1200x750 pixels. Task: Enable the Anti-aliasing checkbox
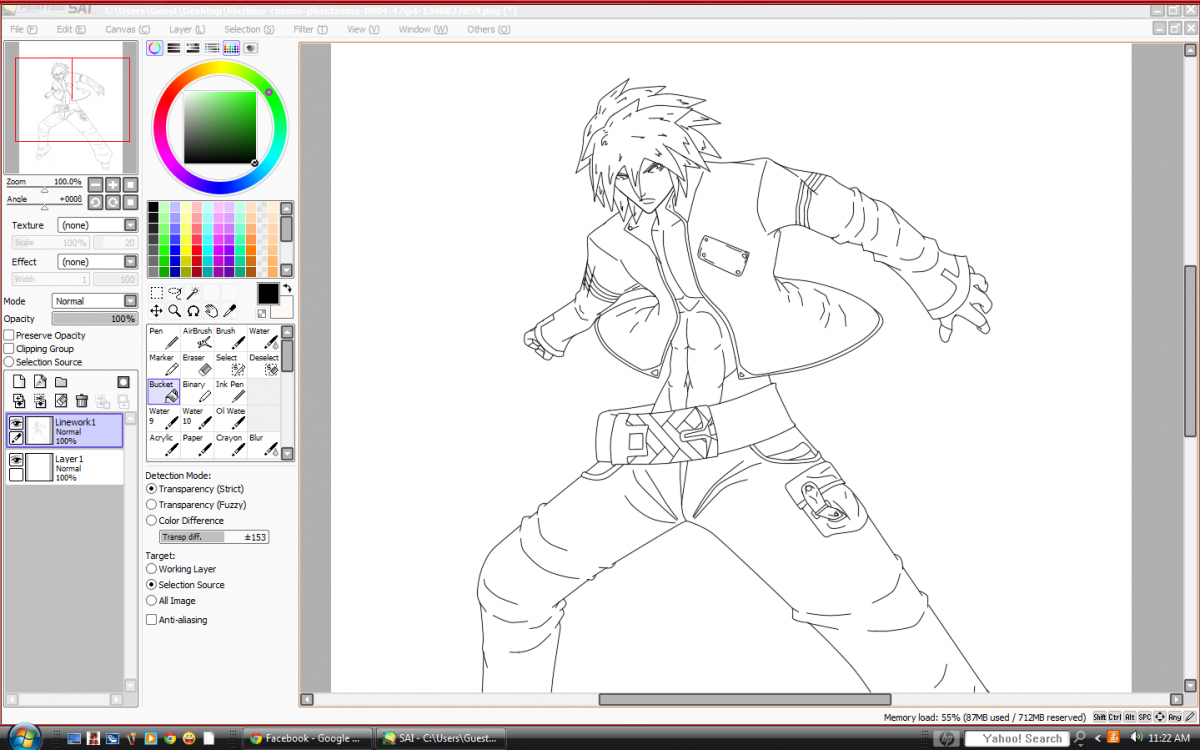tap(151, 620)
